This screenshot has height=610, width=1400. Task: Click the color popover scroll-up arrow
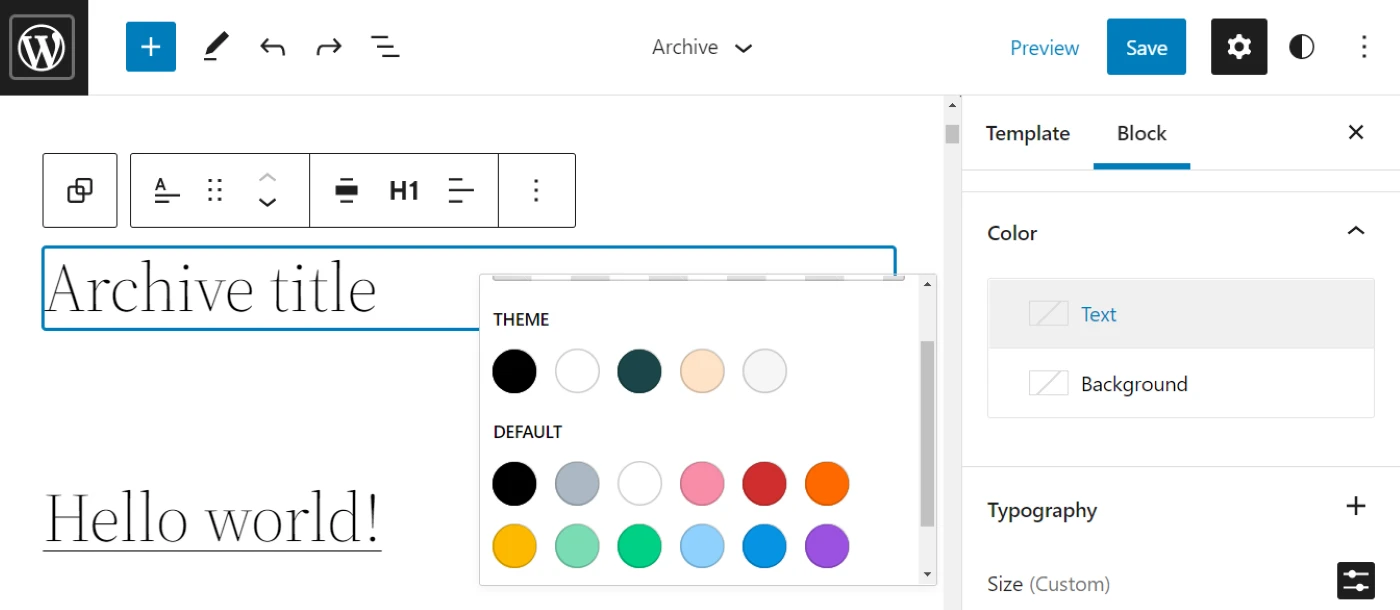[927, 284]
